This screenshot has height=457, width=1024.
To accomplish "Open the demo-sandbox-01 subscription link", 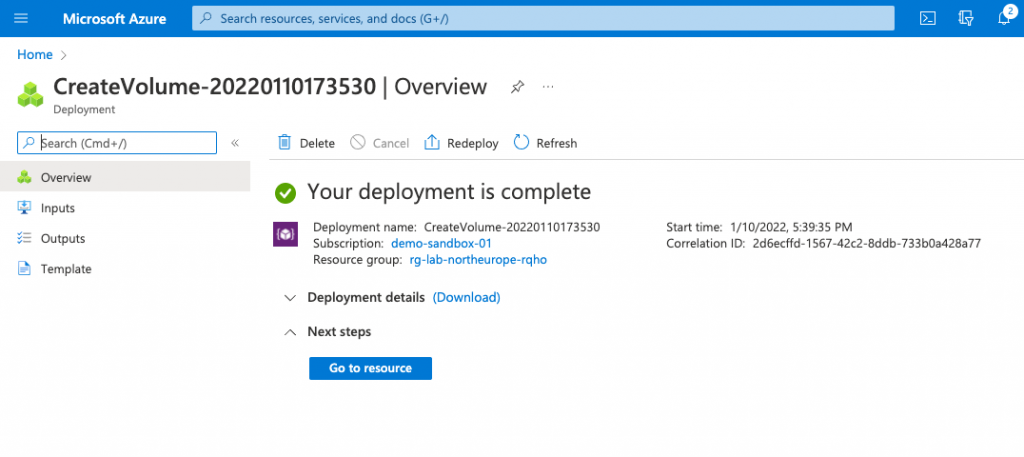I will pos(441,244).
